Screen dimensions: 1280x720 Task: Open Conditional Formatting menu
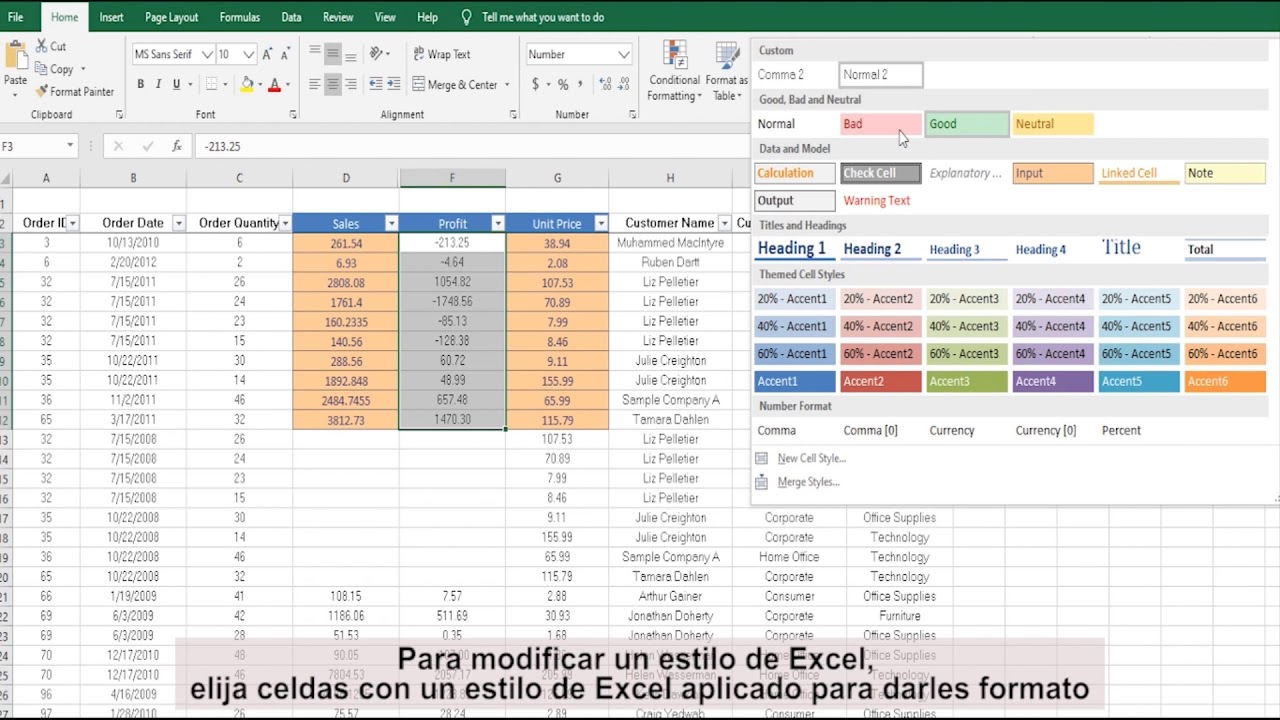pyautogui.click(x=674, y=70)
